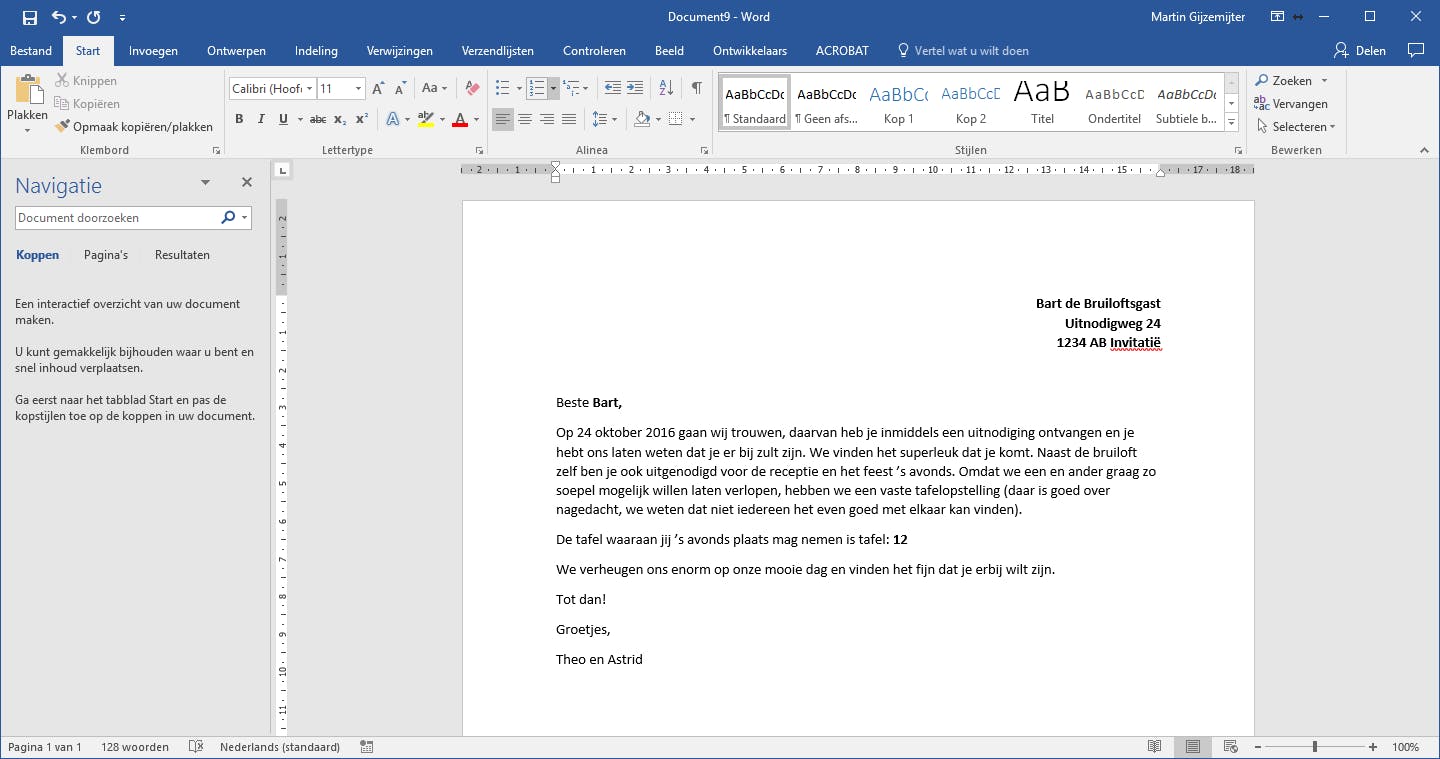The width and height of the screenshot is (1440, 759).
Task: Search with the magnifier icon in Navigatie
Action: pyautogui.click(x=228, y=217)
